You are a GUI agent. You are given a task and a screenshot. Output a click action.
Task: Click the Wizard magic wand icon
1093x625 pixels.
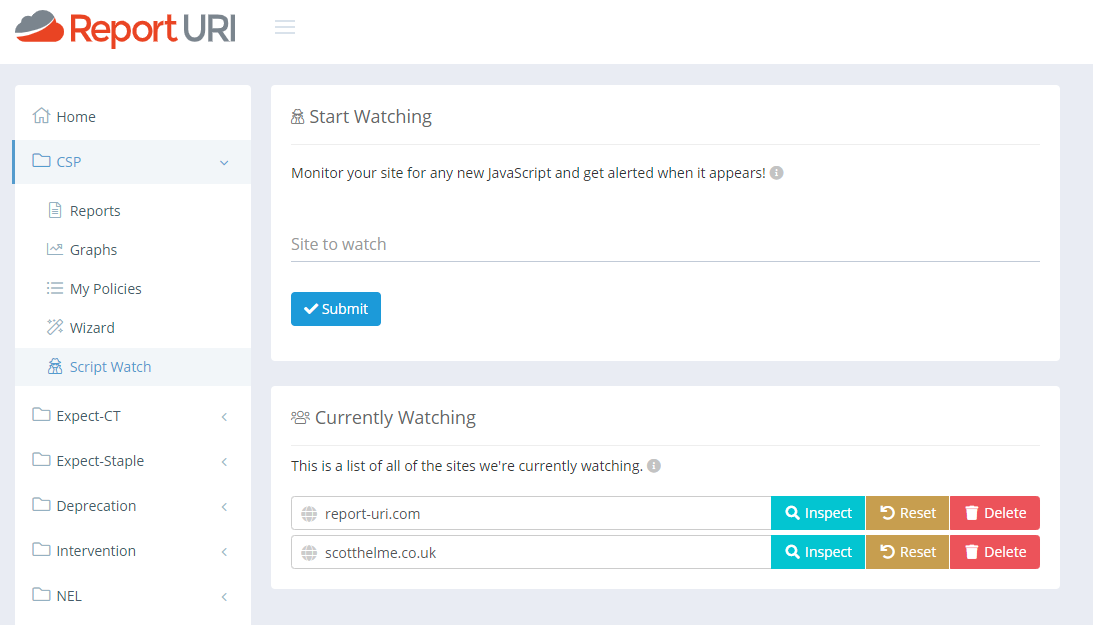pos(55,327)
